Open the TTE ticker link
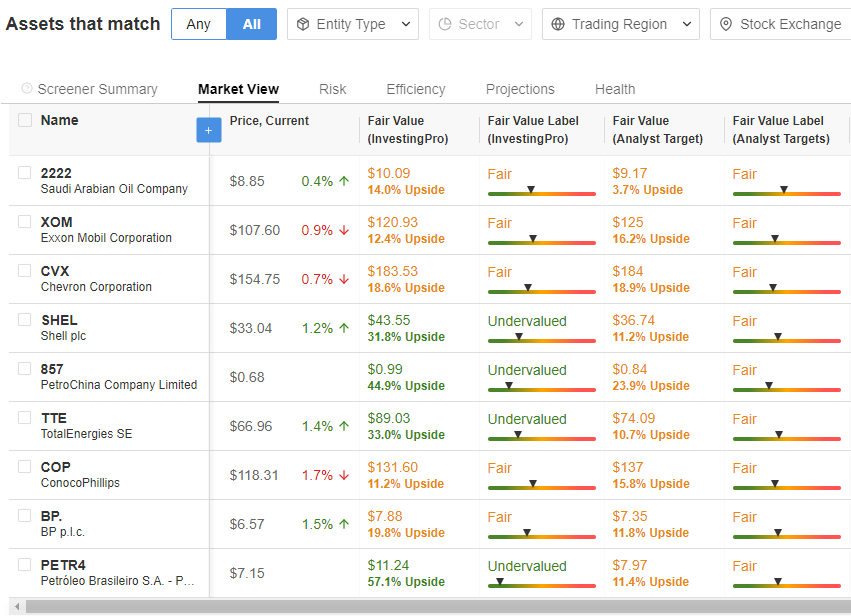 pyautogui.click(x=54, y=418)
